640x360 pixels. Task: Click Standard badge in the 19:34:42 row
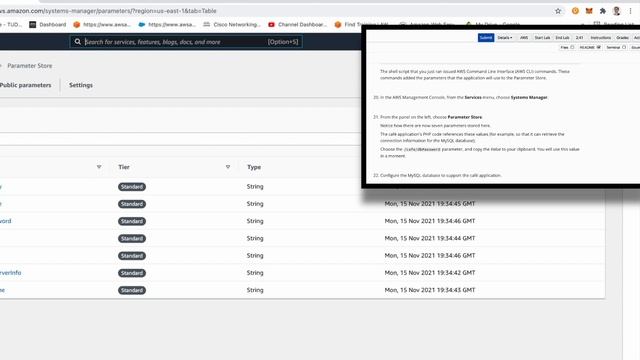(132, 273)
